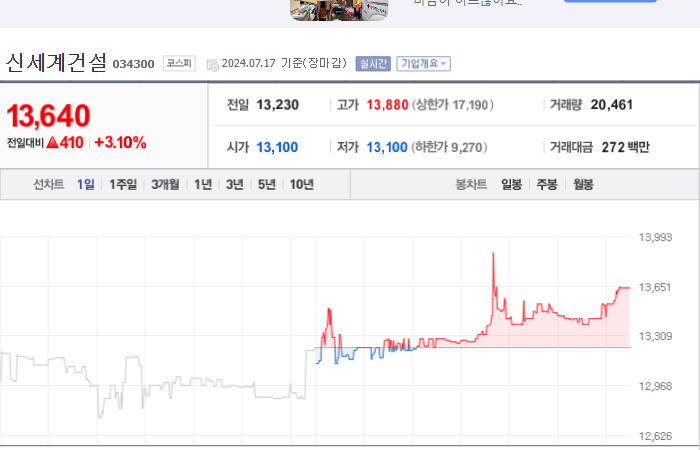The width and height of the screenshot is (700, 450).
Task: Click the calendar clock icon beside date
Action: click(x=212, y=65)
